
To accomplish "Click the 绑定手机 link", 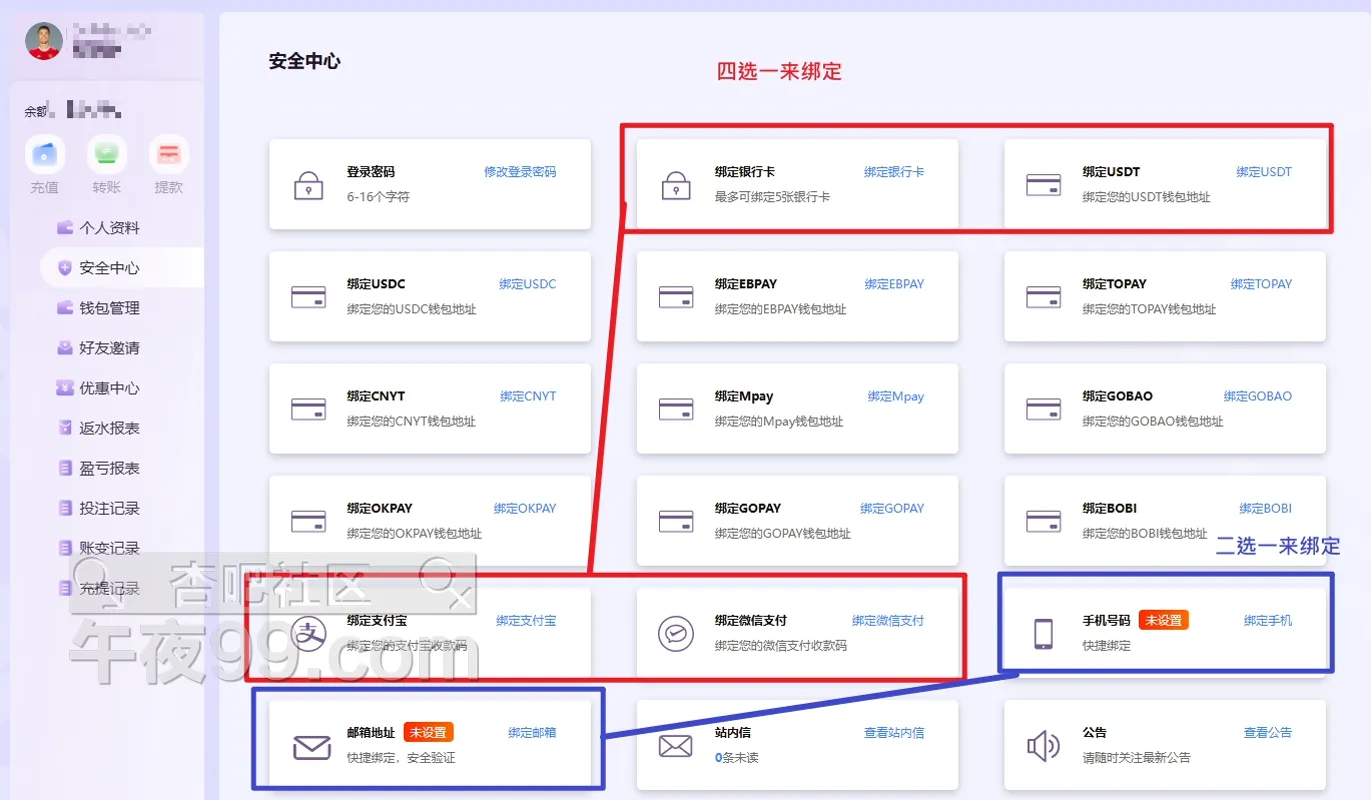I will click(1267, 621).
